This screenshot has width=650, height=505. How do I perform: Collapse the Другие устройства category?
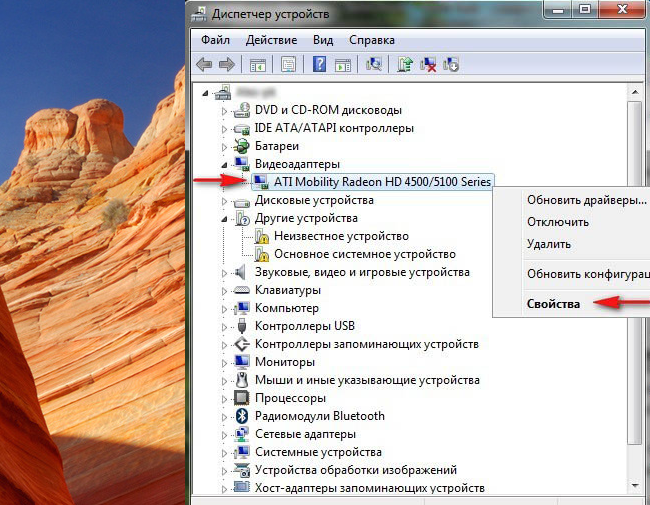225,218
